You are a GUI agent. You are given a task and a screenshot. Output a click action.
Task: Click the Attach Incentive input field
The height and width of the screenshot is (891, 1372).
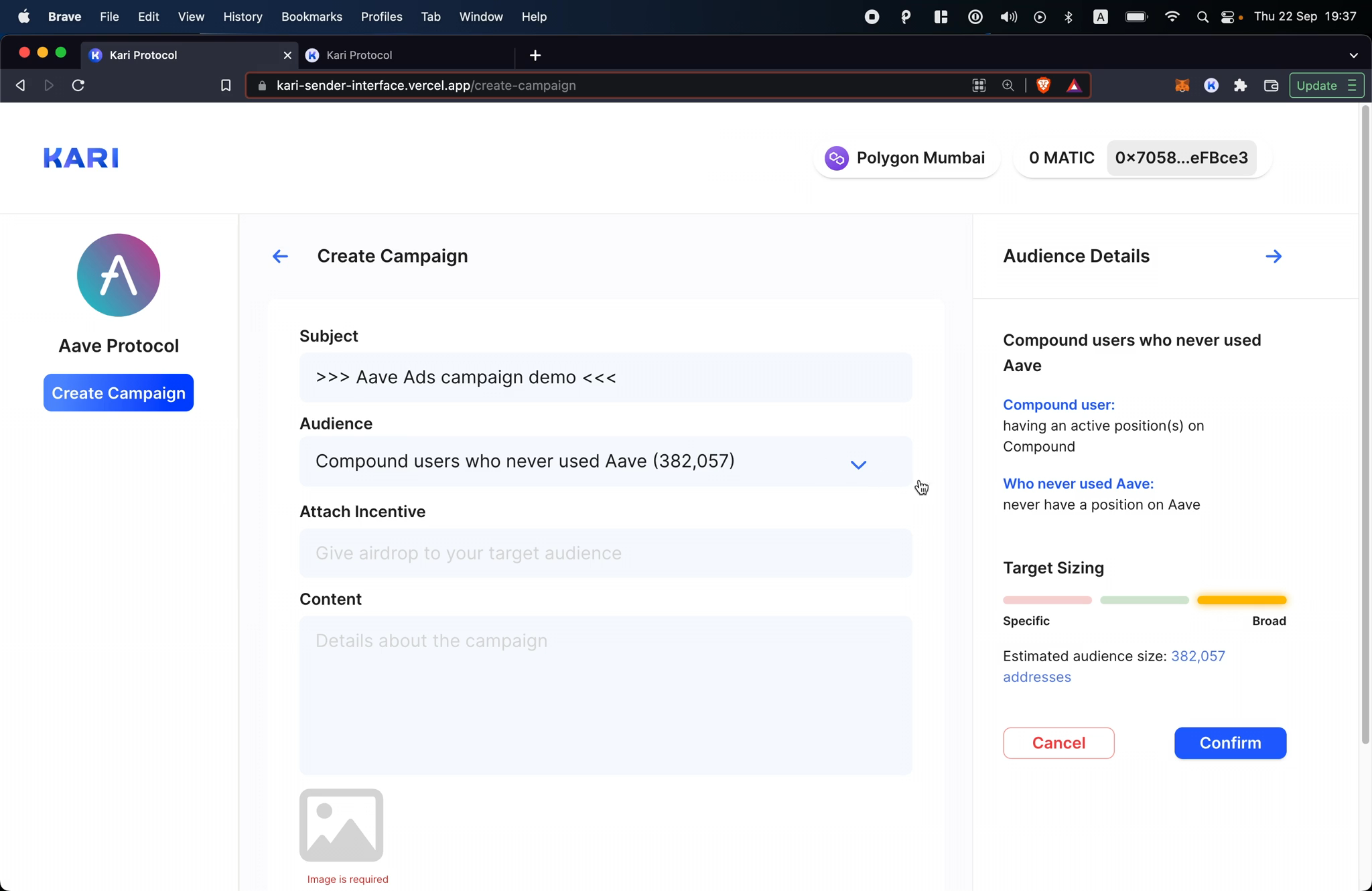pos(606,553)
